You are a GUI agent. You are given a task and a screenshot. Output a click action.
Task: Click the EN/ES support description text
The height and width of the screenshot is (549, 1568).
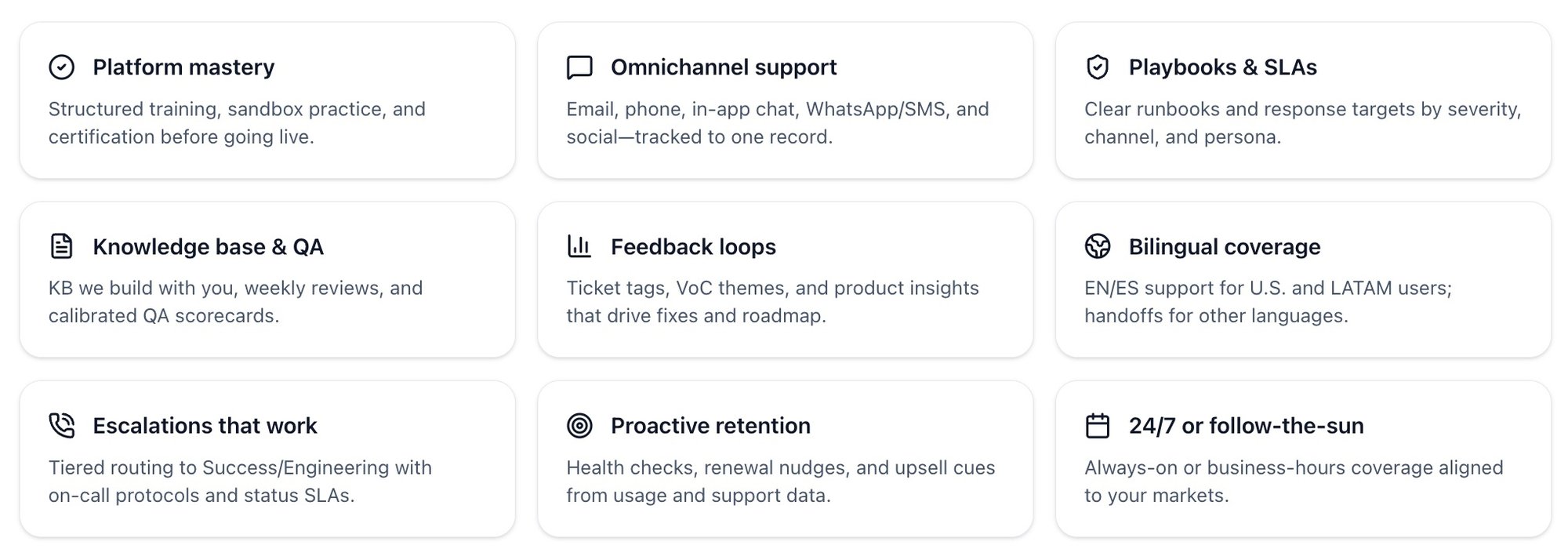[1268, 301]
